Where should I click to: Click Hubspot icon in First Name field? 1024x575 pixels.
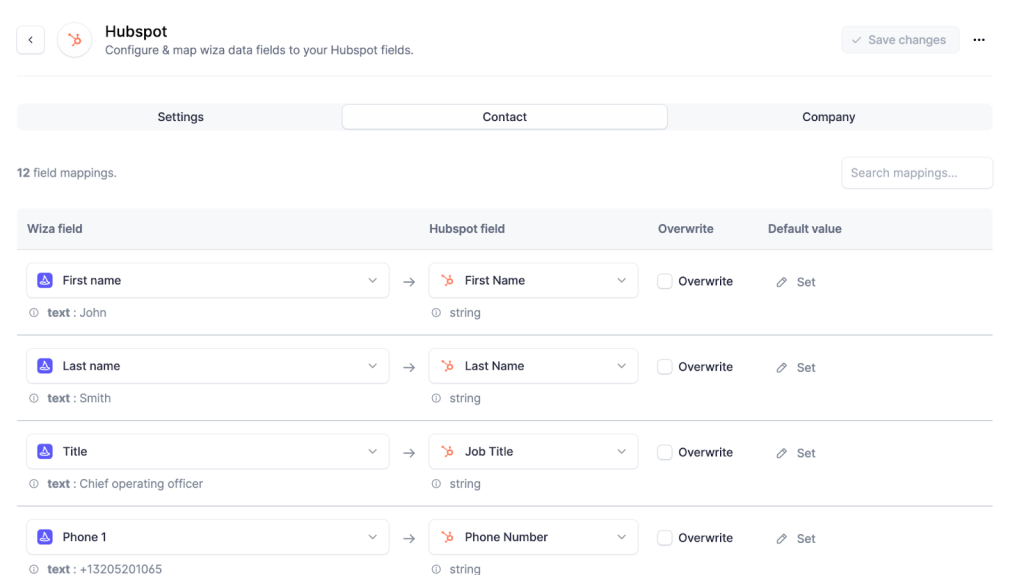point(447,280)
